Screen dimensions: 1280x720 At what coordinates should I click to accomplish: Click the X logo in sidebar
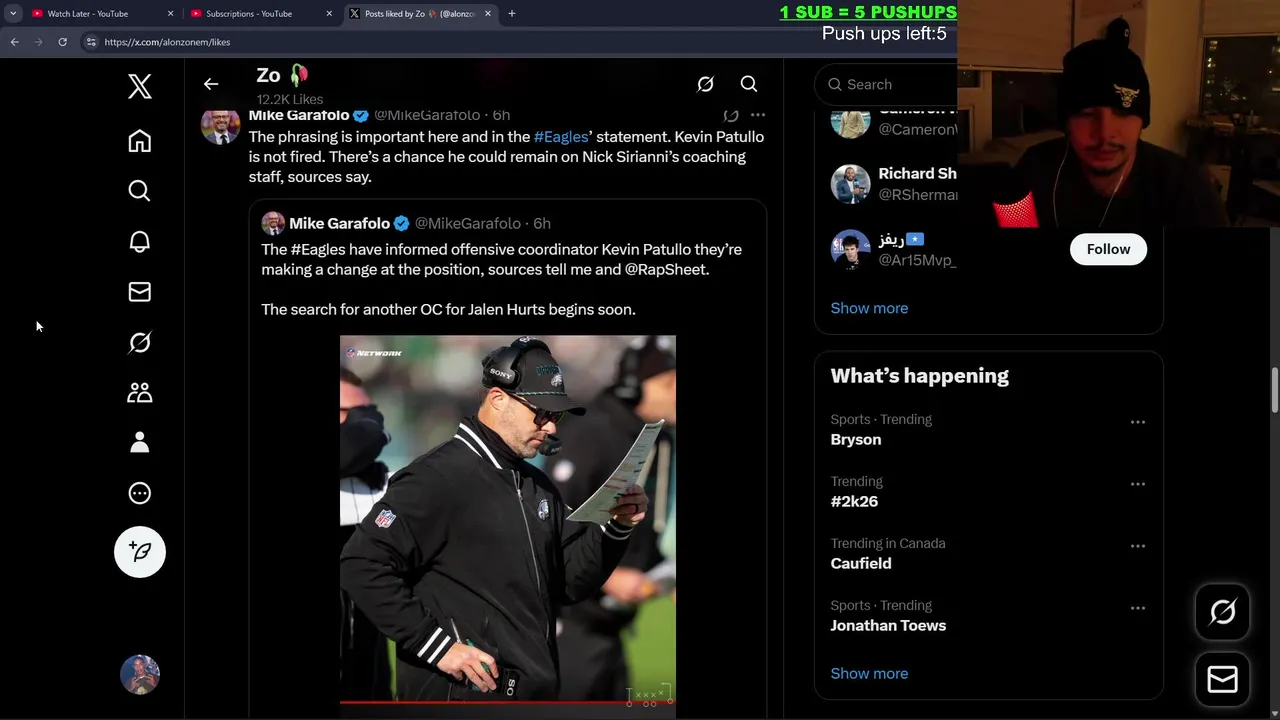140,86
